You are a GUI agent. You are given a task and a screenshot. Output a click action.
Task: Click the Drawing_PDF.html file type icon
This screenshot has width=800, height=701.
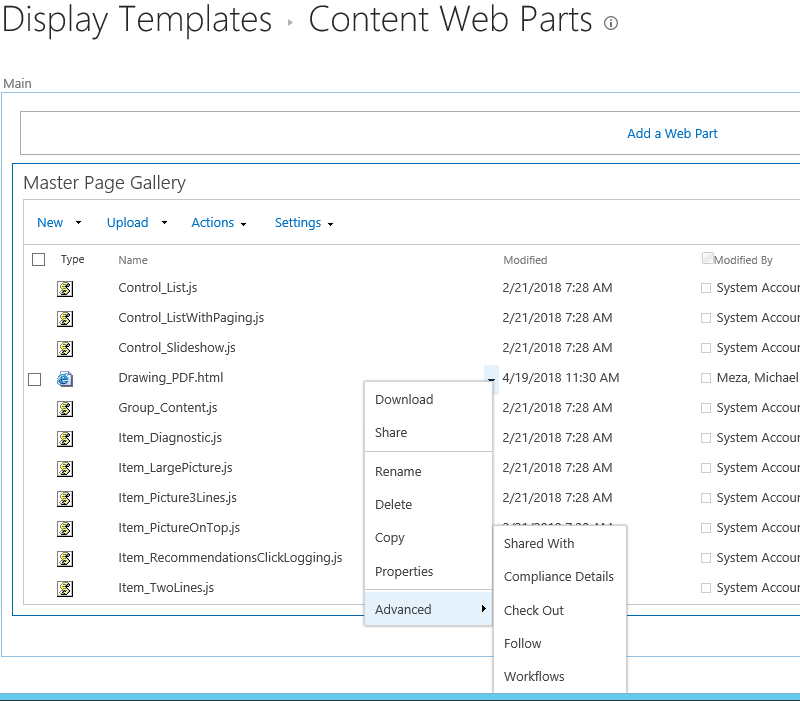point(65,378)
